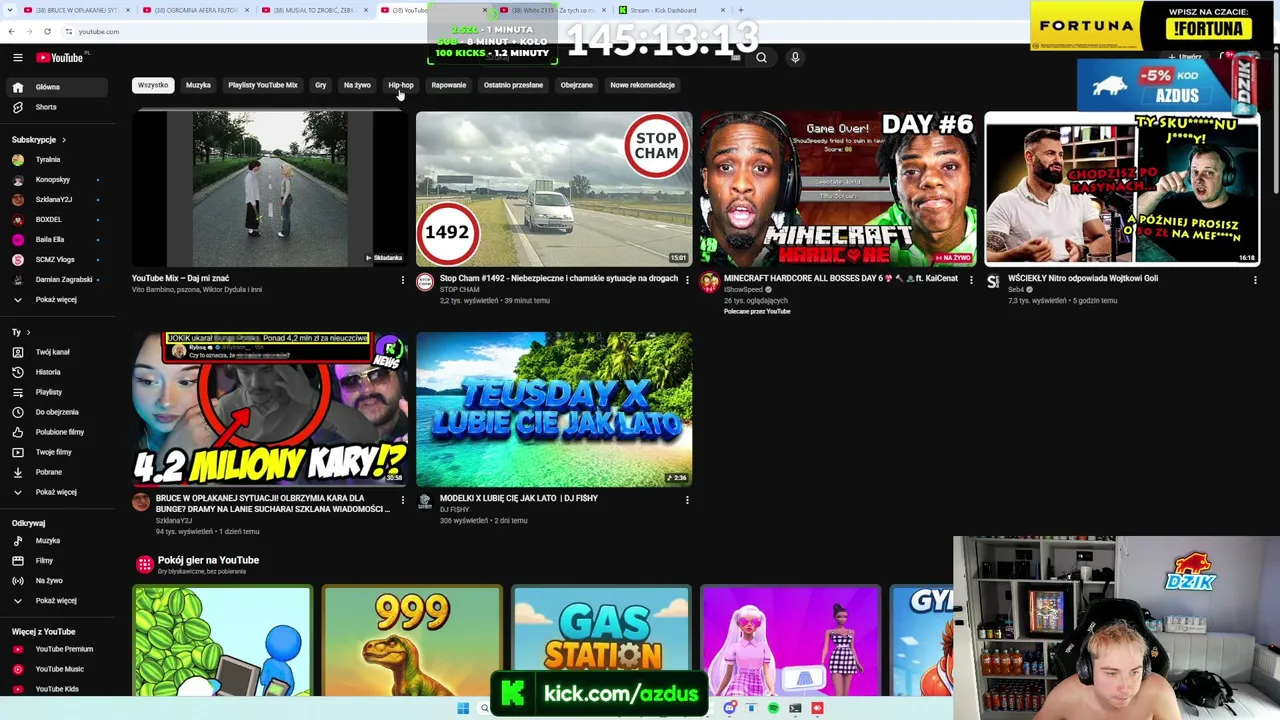Open more options for MODELKI X LUBIĘ CIĘ video

click(x=687, y=500)
